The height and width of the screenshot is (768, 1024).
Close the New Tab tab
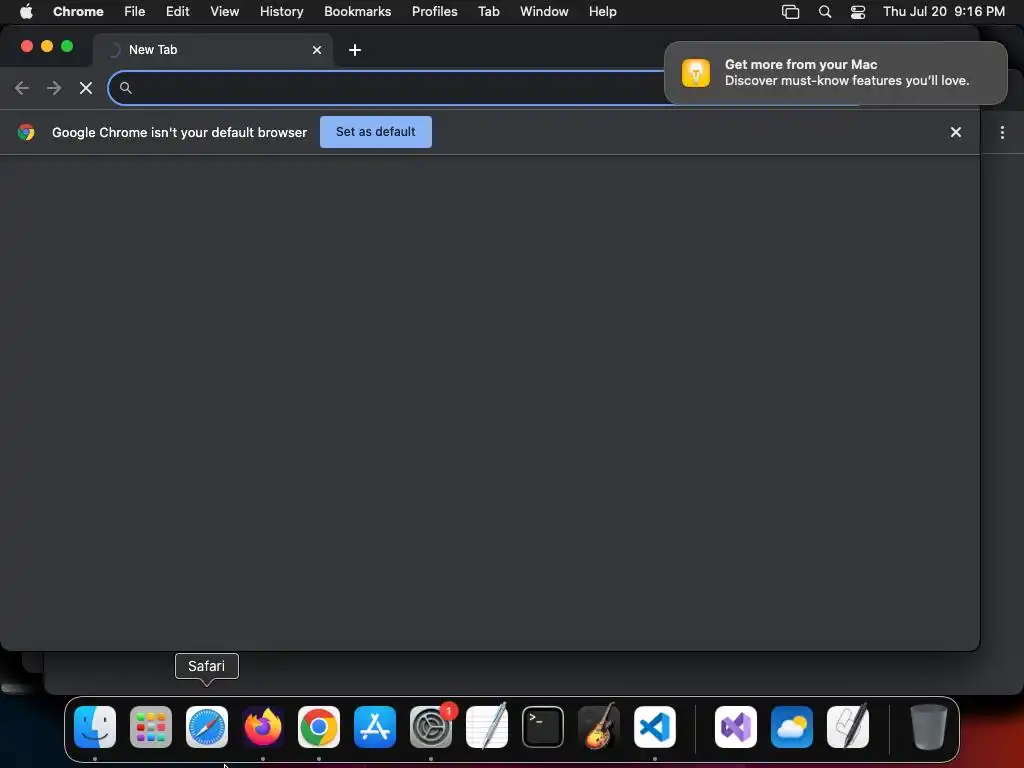click(317, 50)
